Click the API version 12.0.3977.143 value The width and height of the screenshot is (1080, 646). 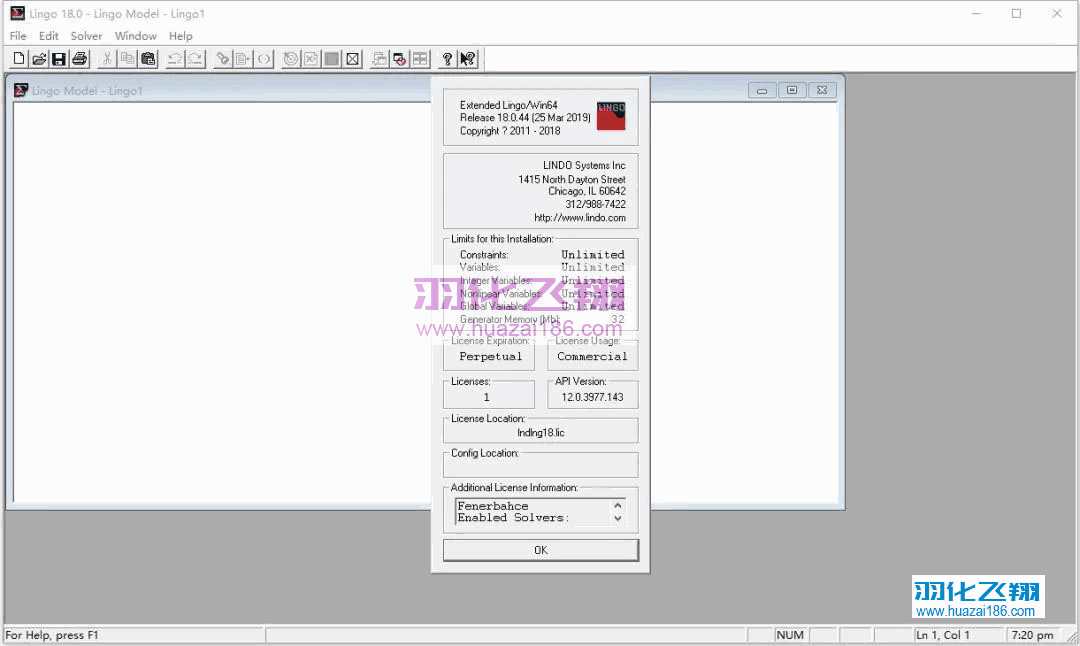coord(592,397)
